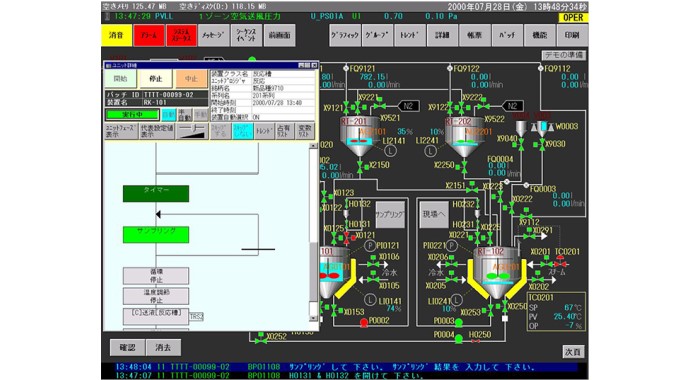
Task: Switch to the トレンド view in top toolbar
Action: tap(410, 35)
